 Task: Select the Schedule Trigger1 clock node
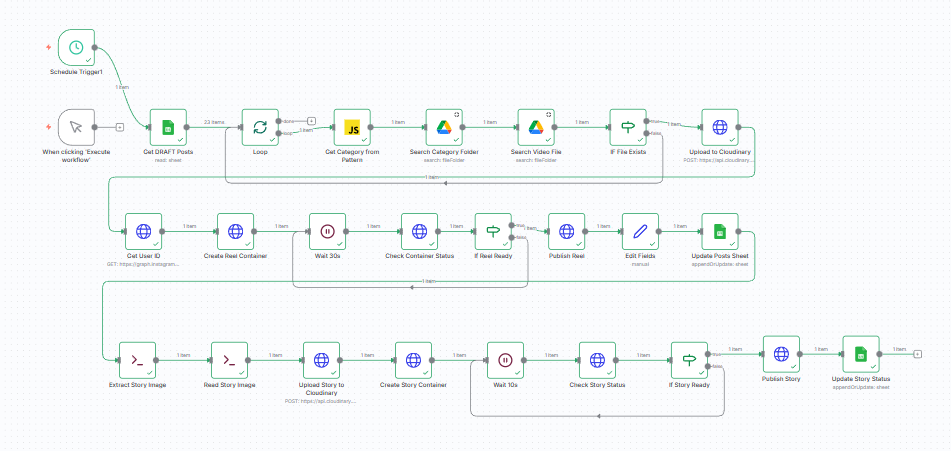(x=76, y=47)
